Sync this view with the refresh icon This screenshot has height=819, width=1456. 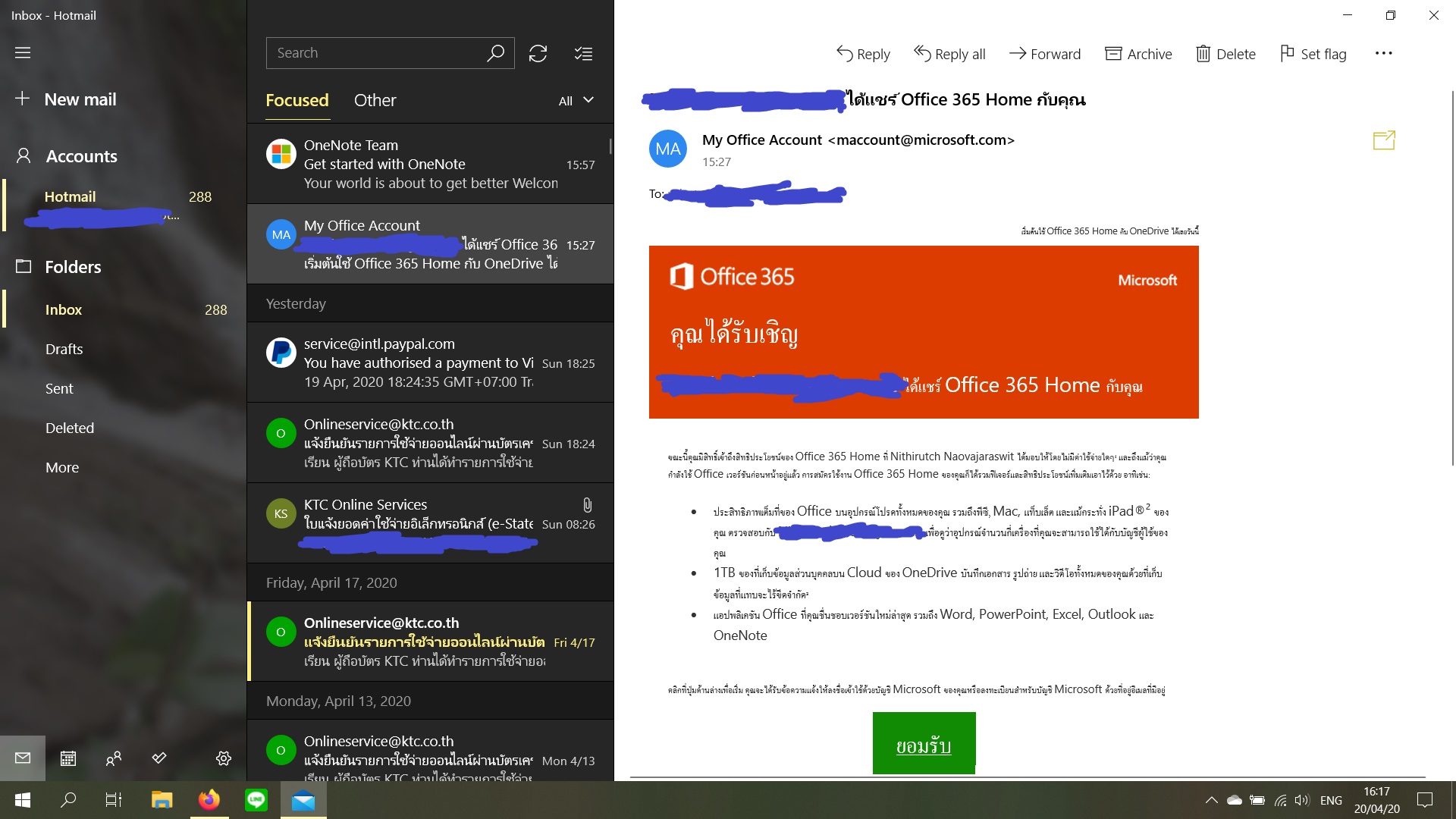(538, 53)
